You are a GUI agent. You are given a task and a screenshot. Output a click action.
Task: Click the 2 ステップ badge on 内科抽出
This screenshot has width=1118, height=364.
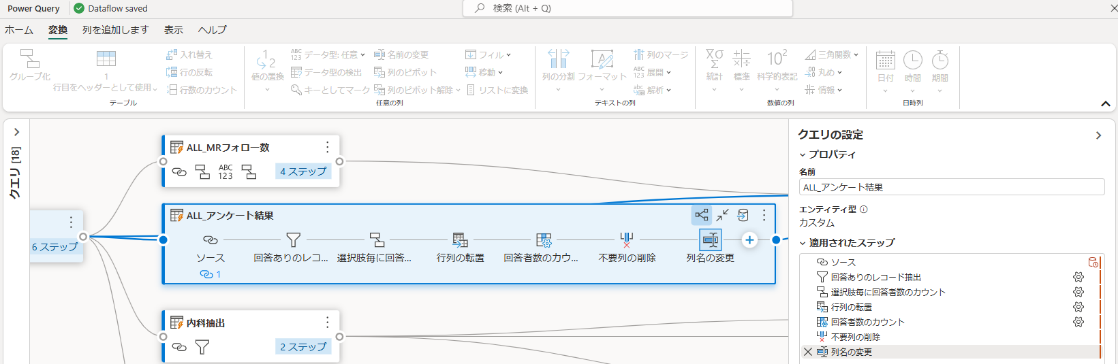coord(303,347)
